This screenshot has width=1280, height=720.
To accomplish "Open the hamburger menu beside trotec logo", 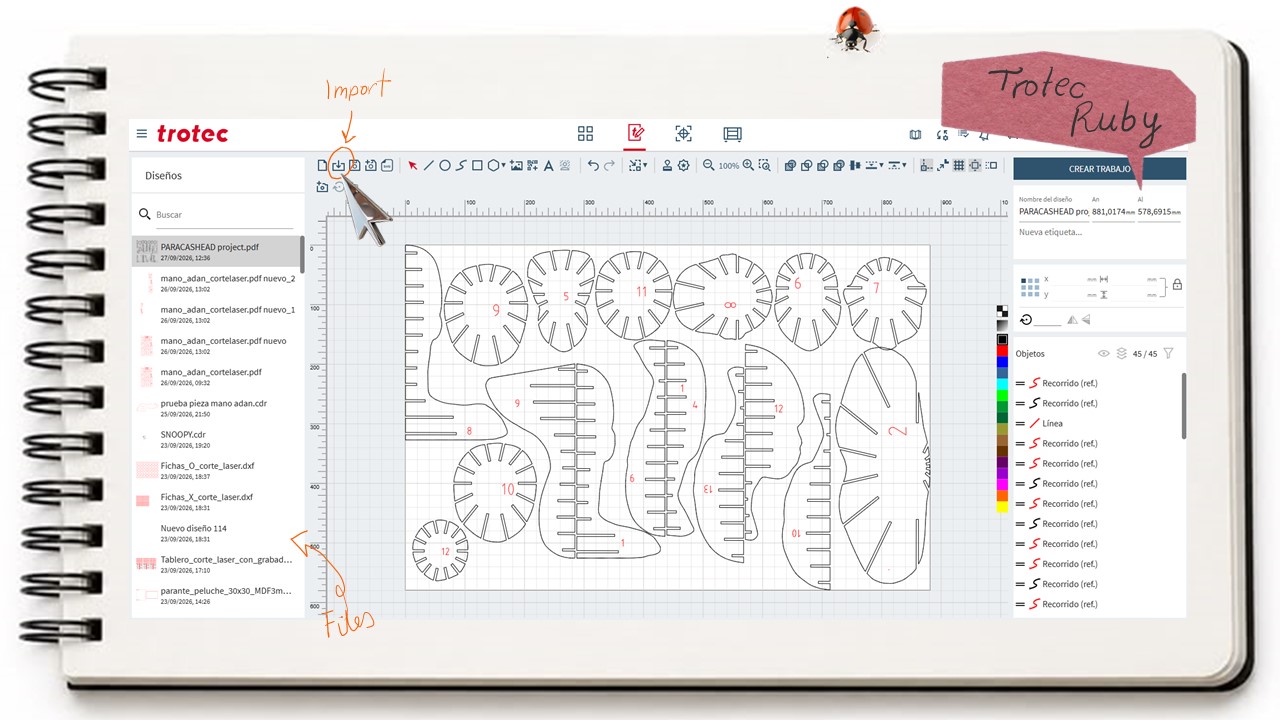I will click(142, 134).
